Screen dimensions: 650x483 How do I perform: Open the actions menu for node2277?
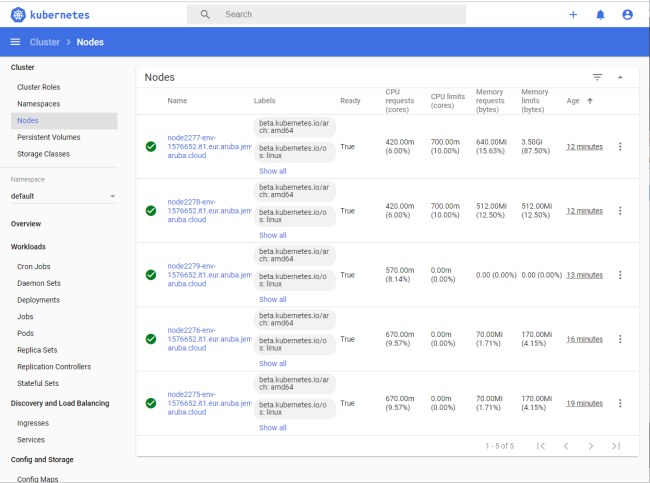[x=620, y=147]
